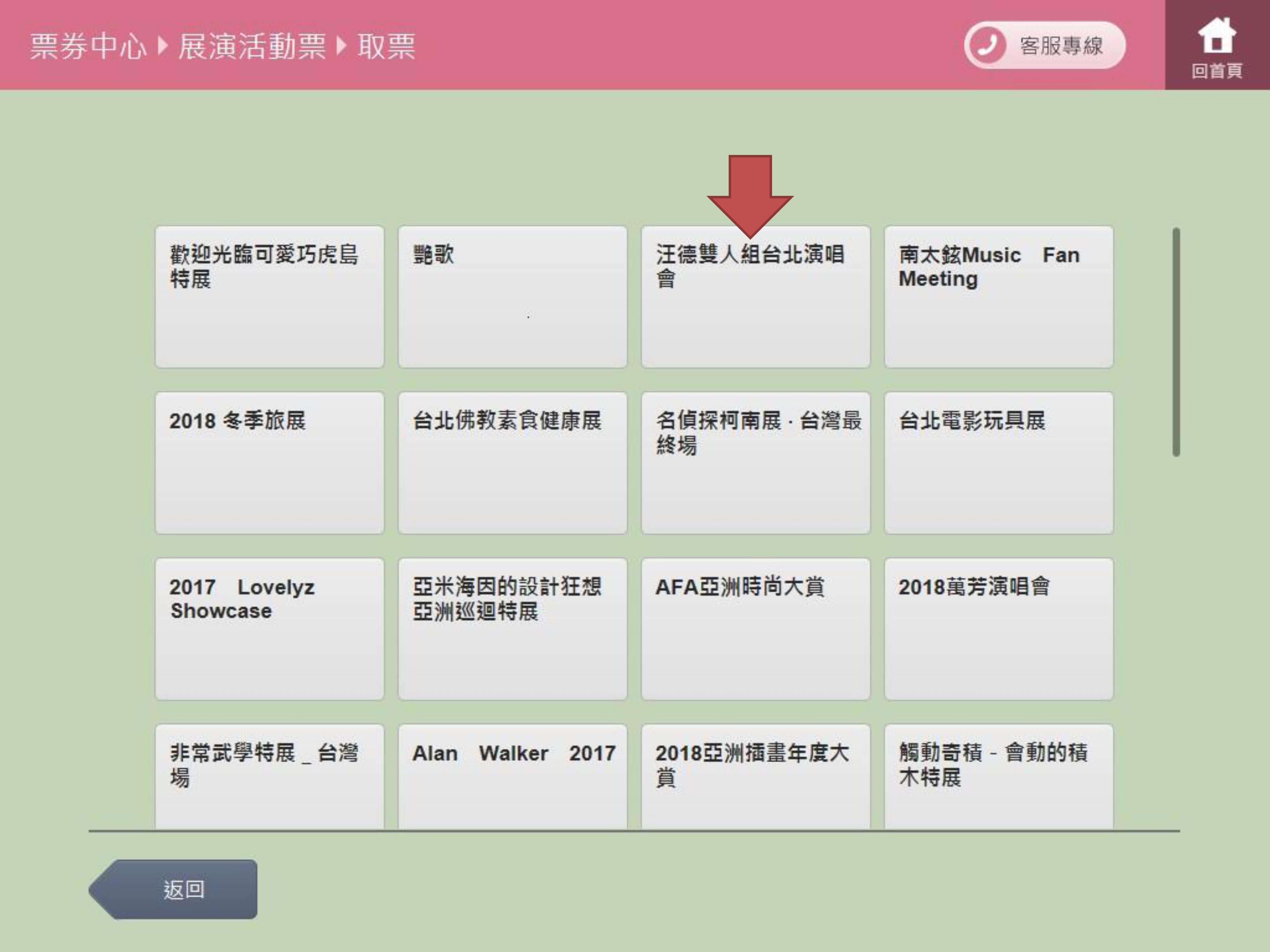
Task: Select 2017 Lovelyz Showcase tile
Action: (x=269, y=628)
